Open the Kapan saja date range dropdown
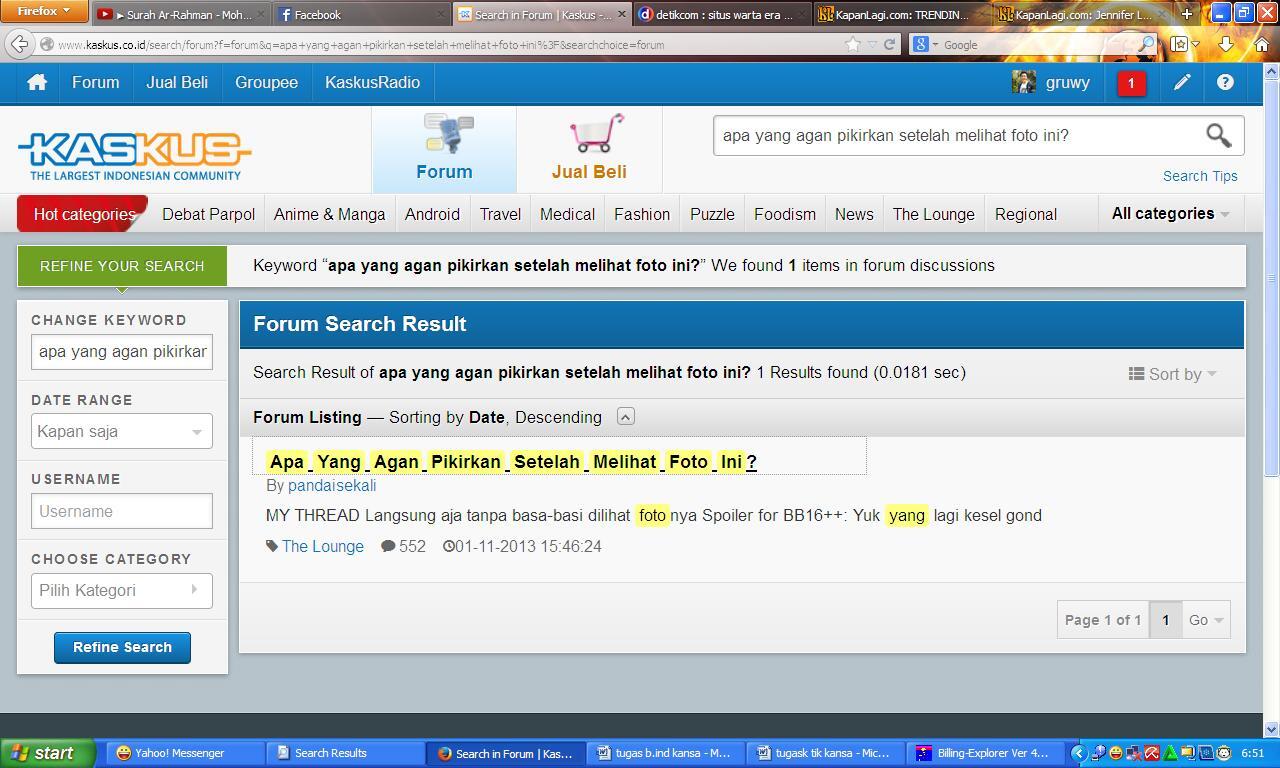The width and height of the screenshot is (1280, 768). tap(122, 431)
